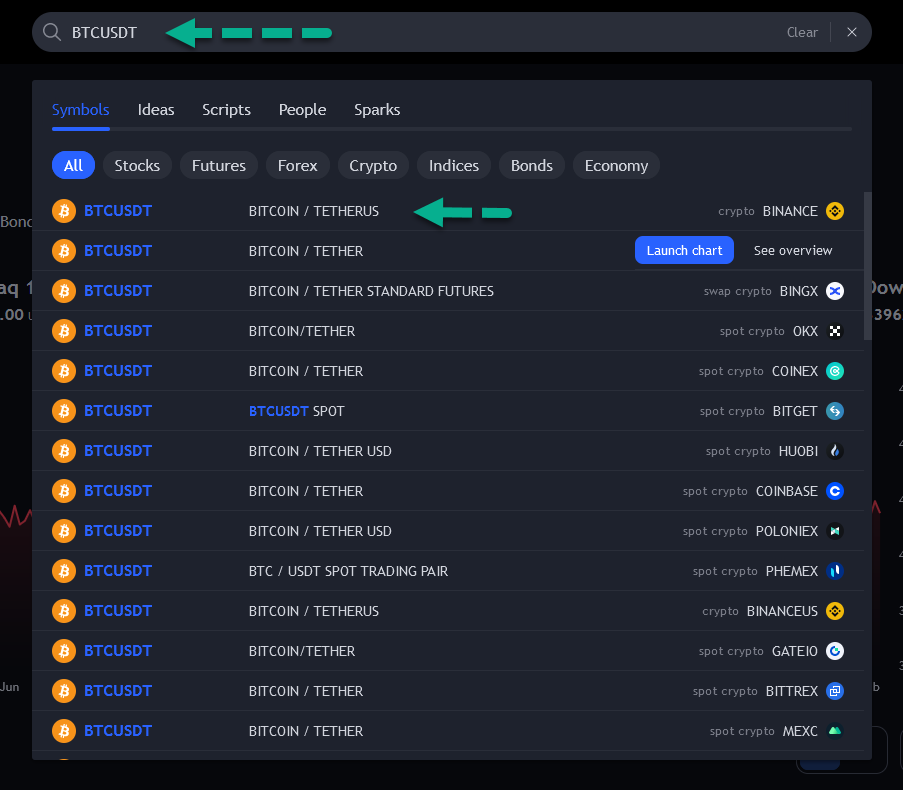
Task: Click the POLONIEX exchange logo icon
Action: tap(834, 531)
